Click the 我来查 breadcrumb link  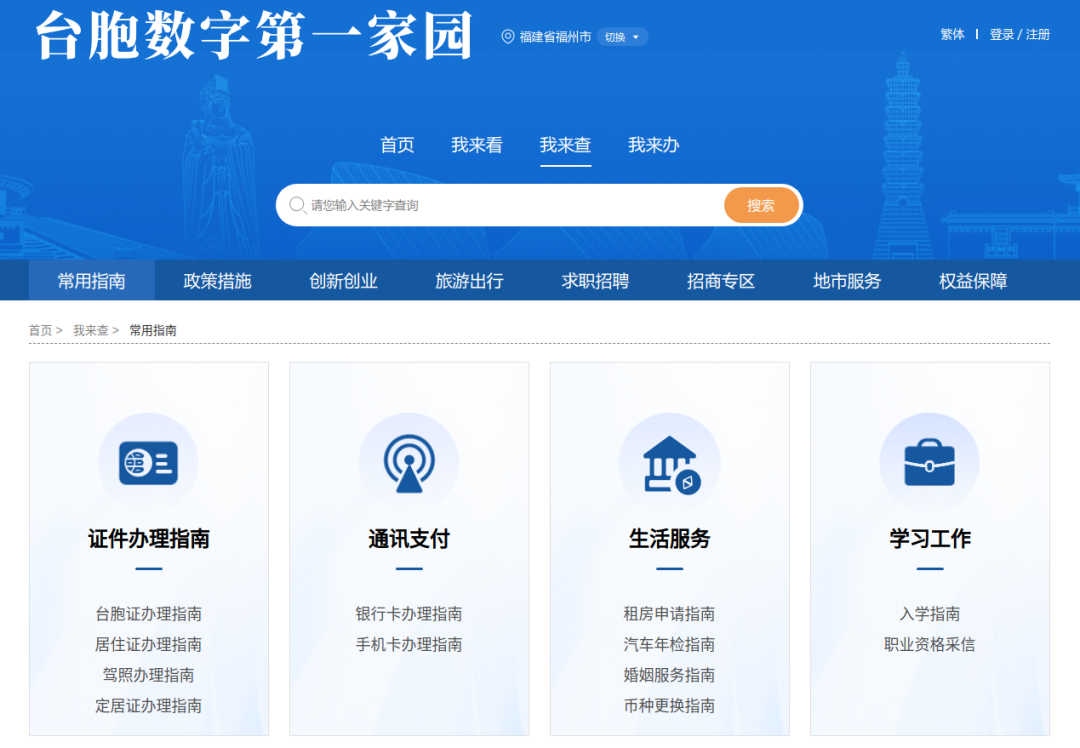point(91,331)
